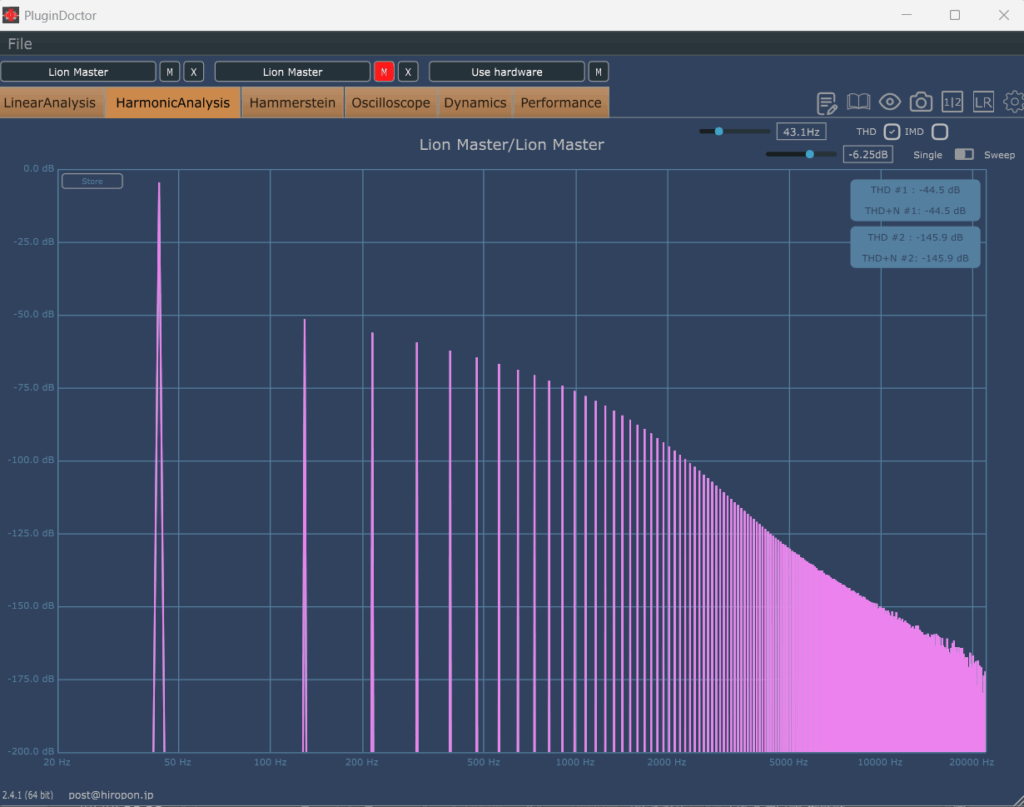The image size is (1024, 807).
Task: Open the second Lion Master plugin slot
Action: (x=293, y=72)
